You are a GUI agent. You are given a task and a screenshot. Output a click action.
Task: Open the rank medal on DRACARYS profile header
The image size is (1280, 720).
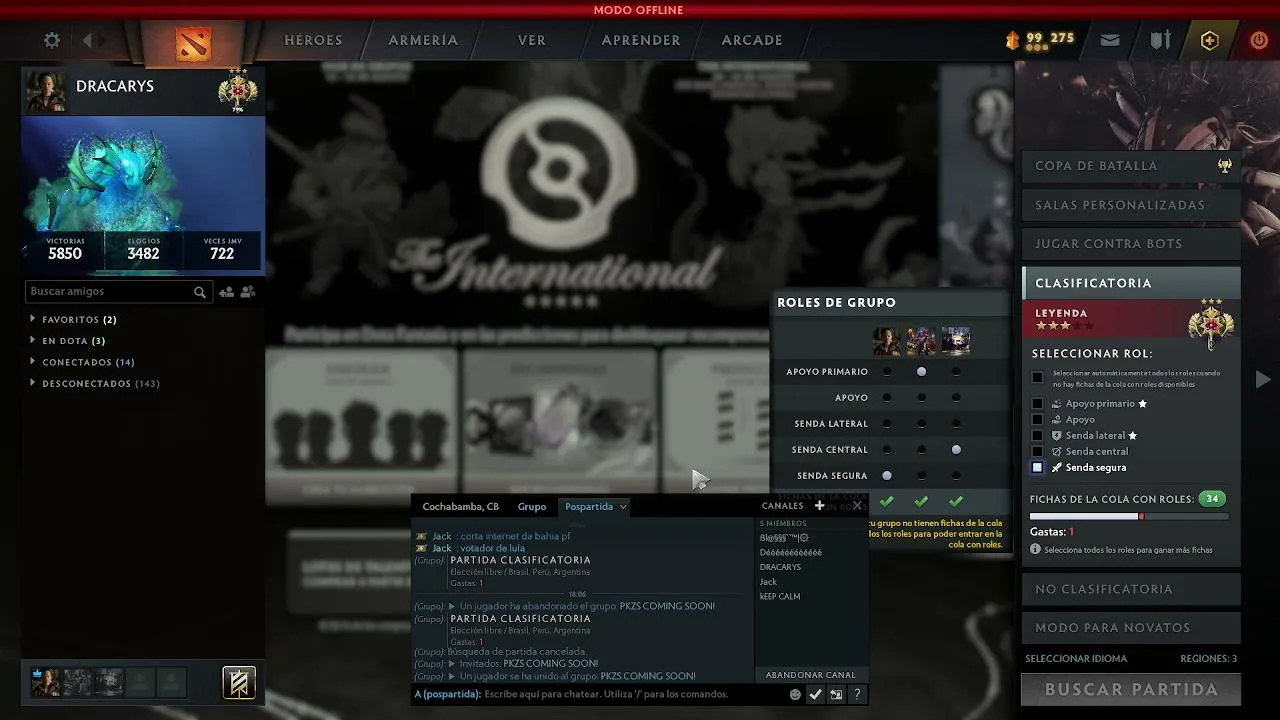238,90
